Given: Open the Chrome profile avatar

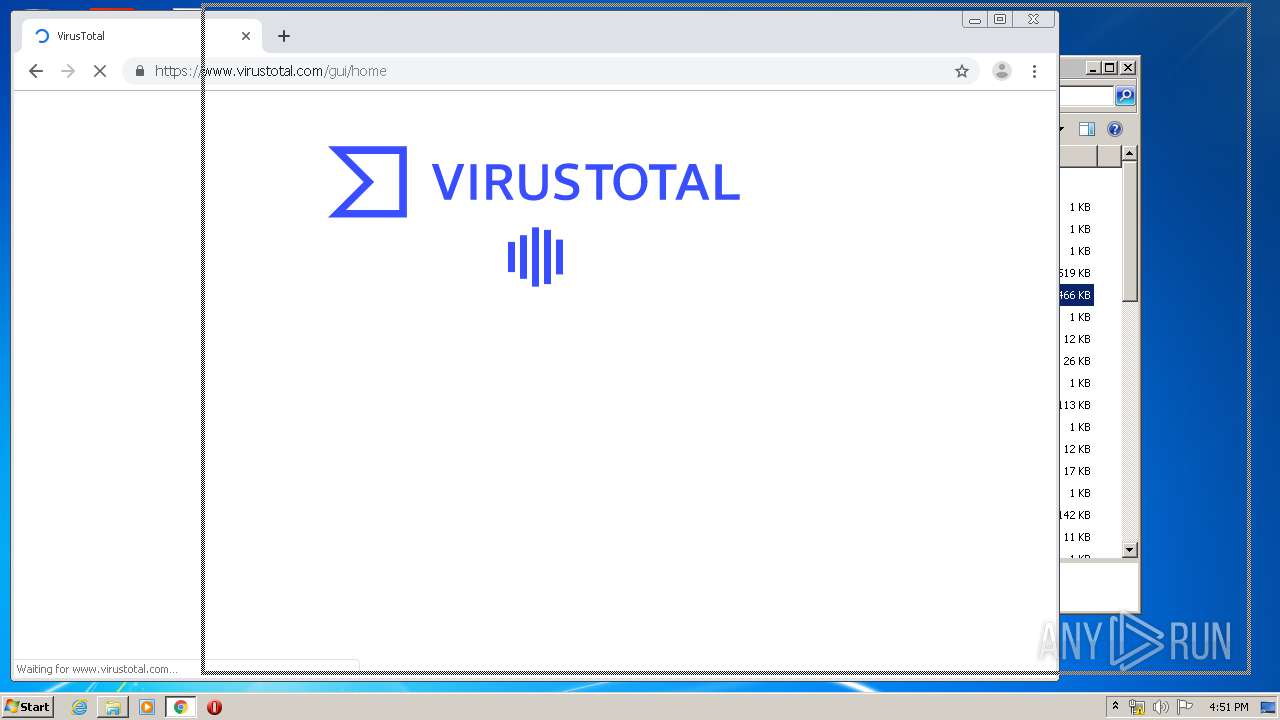Looking at the screenshot, I should tap(1001, 71).
